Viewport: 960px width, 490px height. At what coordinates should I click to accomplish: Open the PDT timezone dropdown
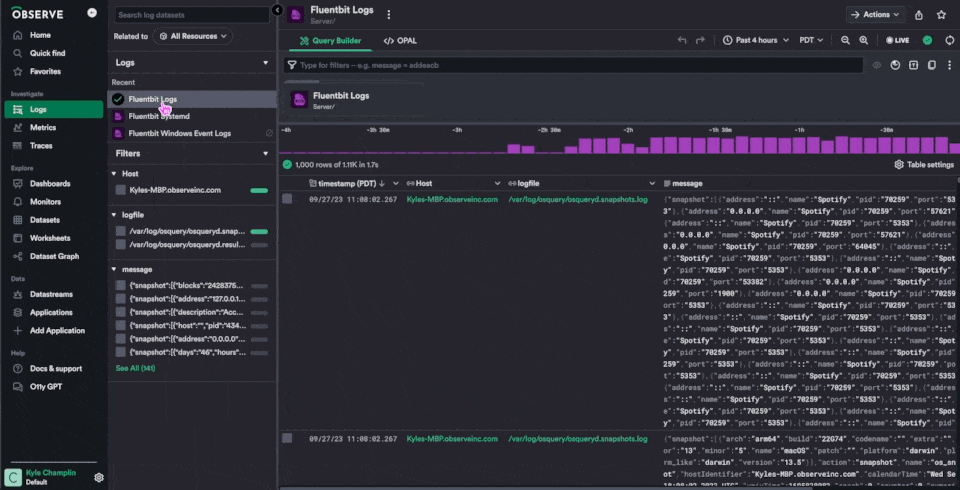[811, 40]
